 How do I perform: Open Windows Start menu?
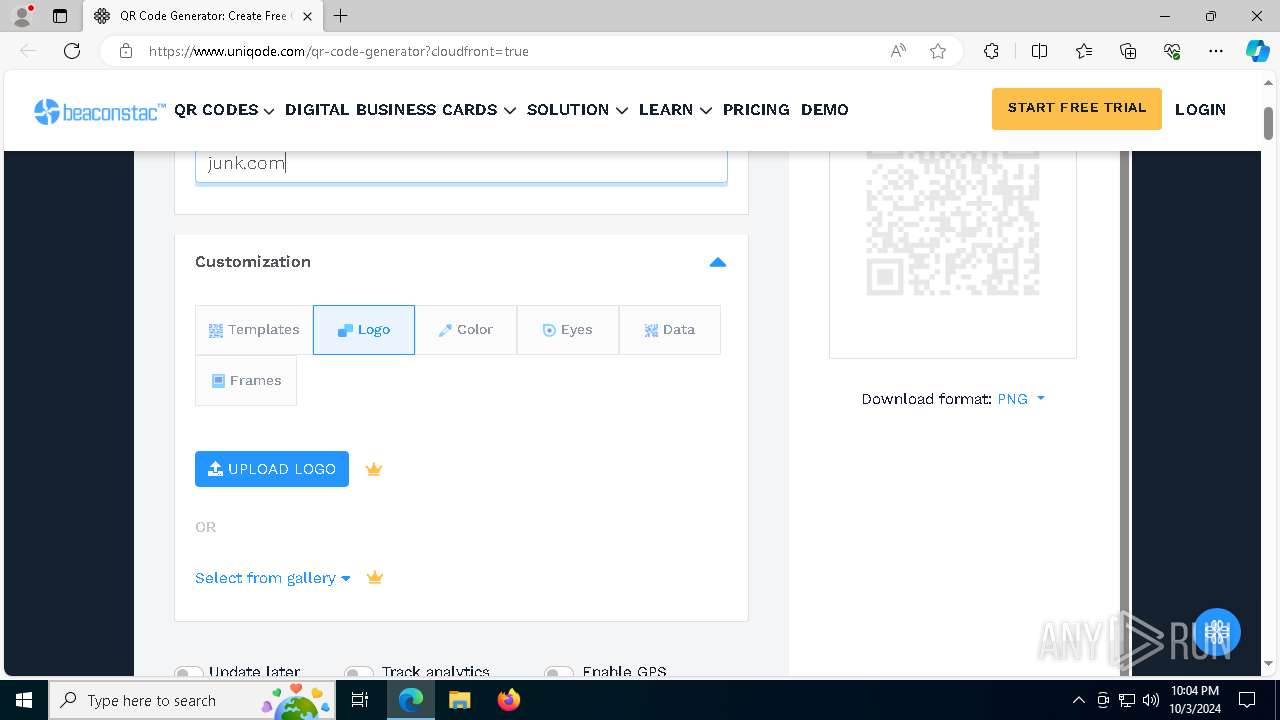24,700
